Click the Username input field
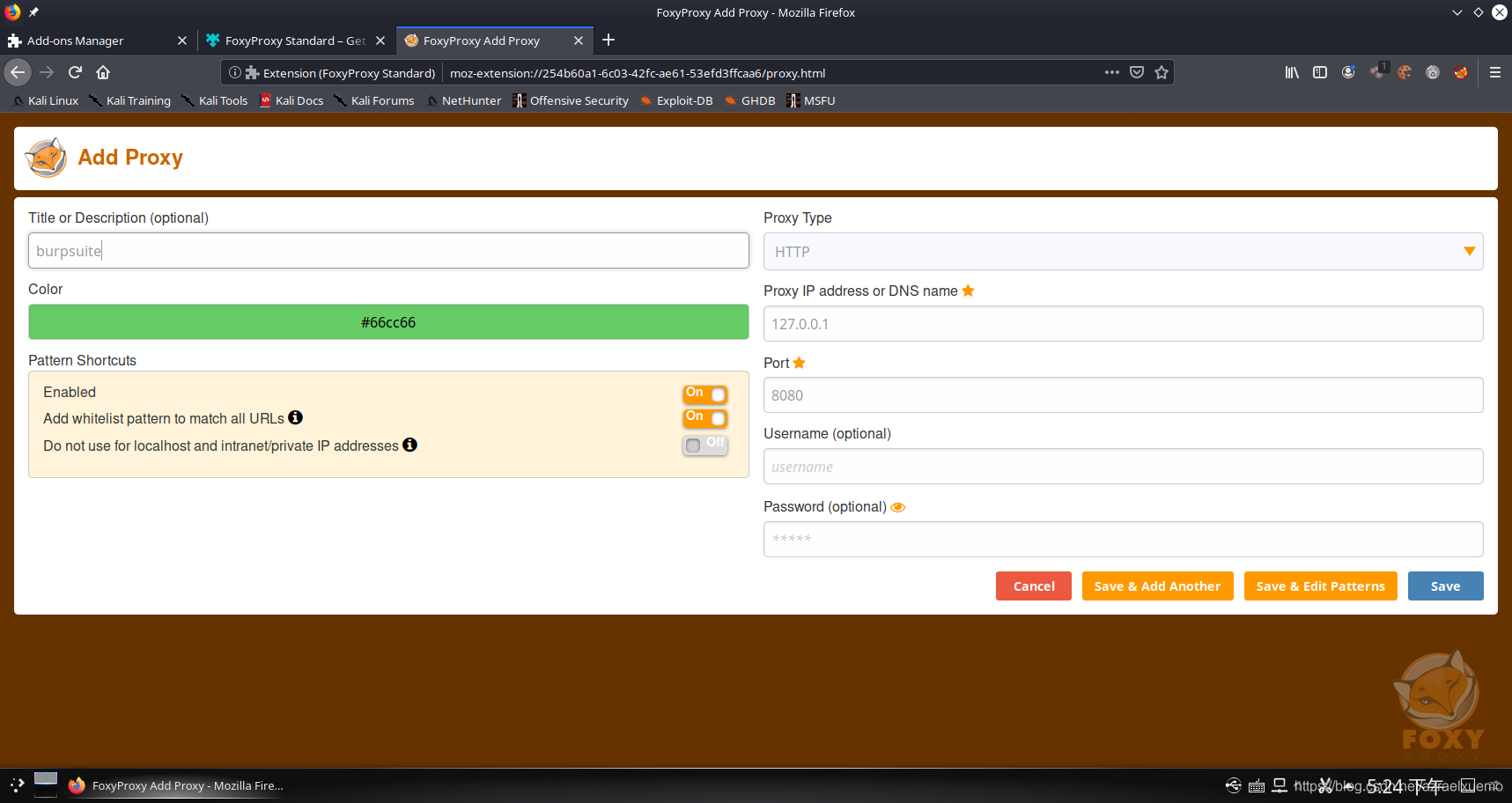This screenshot has height=803, width=1512. (x=1123, y=467)
